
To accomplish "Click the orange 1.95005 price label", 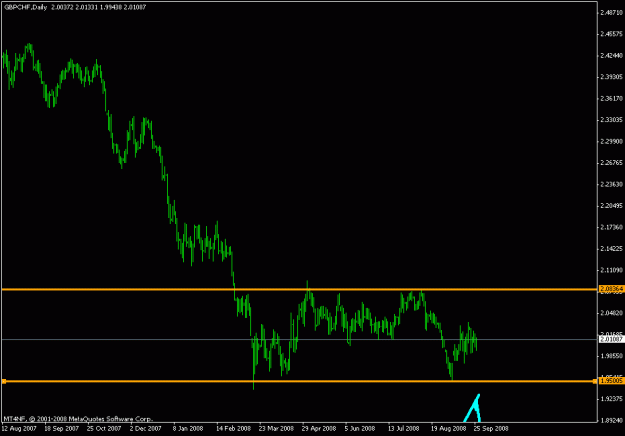I will coord(611,381).
